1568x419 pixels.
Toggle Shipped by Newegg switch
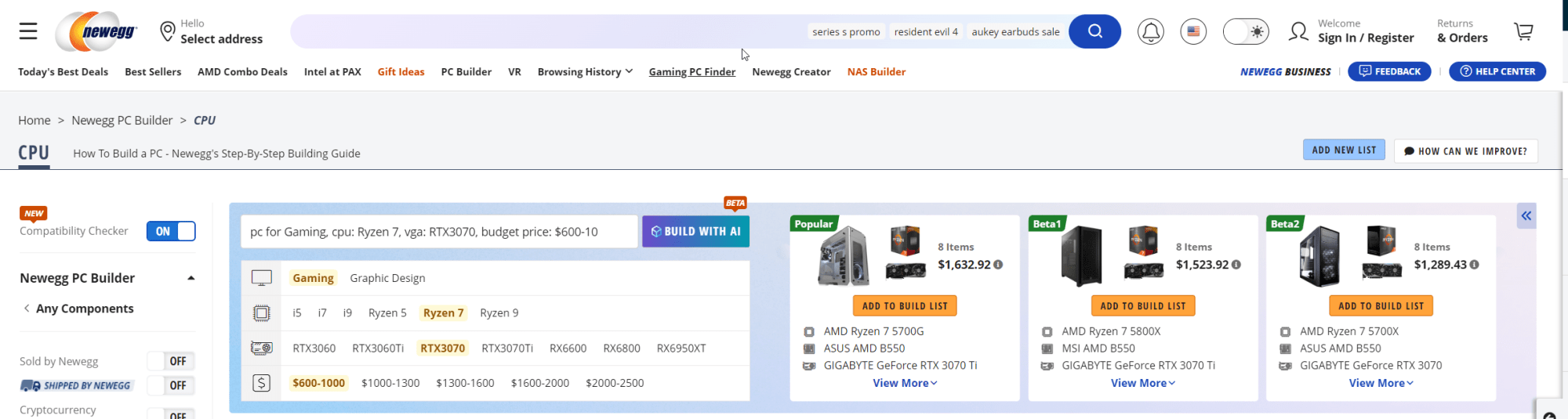pyautogui.click(x=171, y=385)
